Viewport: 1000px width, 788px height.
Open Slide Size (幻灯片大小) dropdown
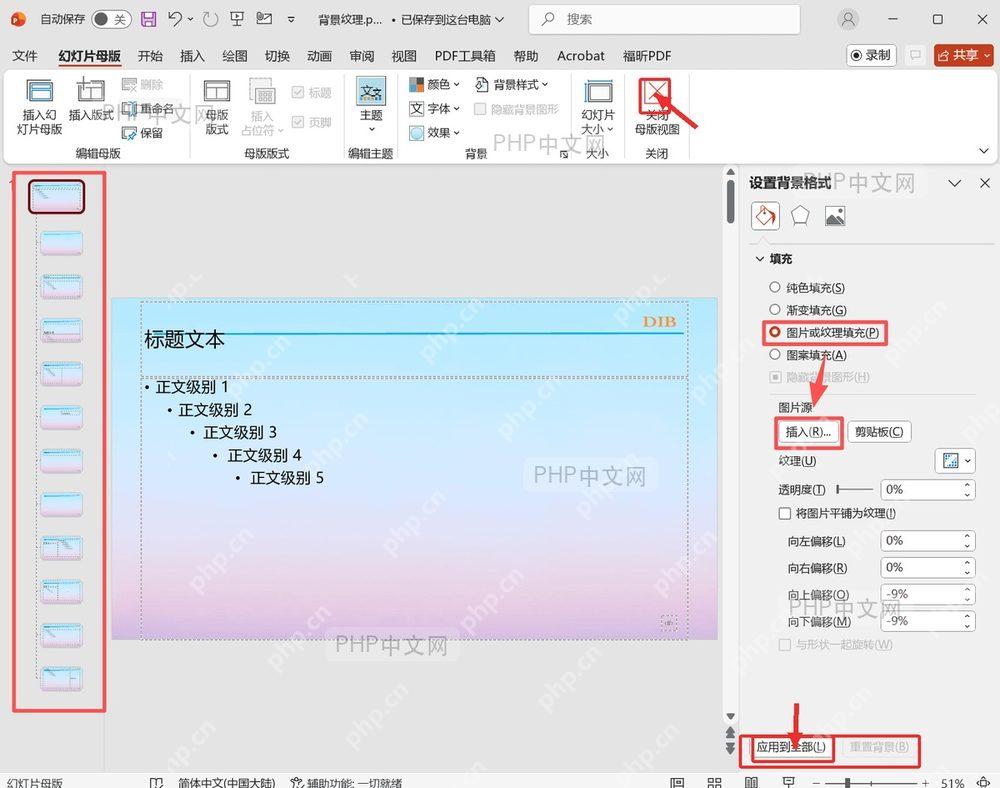tap(598, 106)
